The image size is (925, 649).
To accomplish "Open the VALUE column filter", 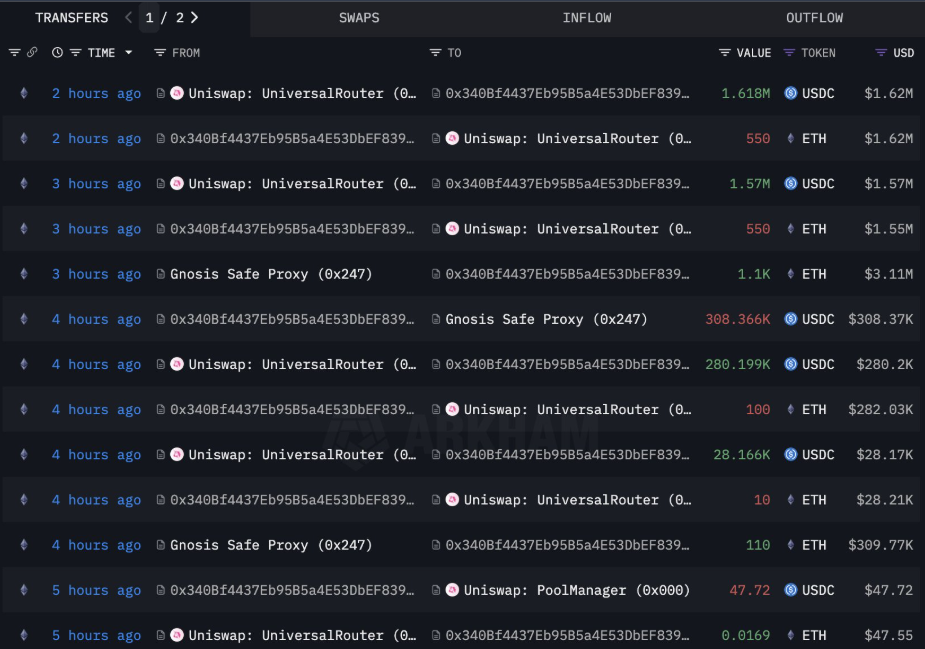I will click(x=725, y=52).
